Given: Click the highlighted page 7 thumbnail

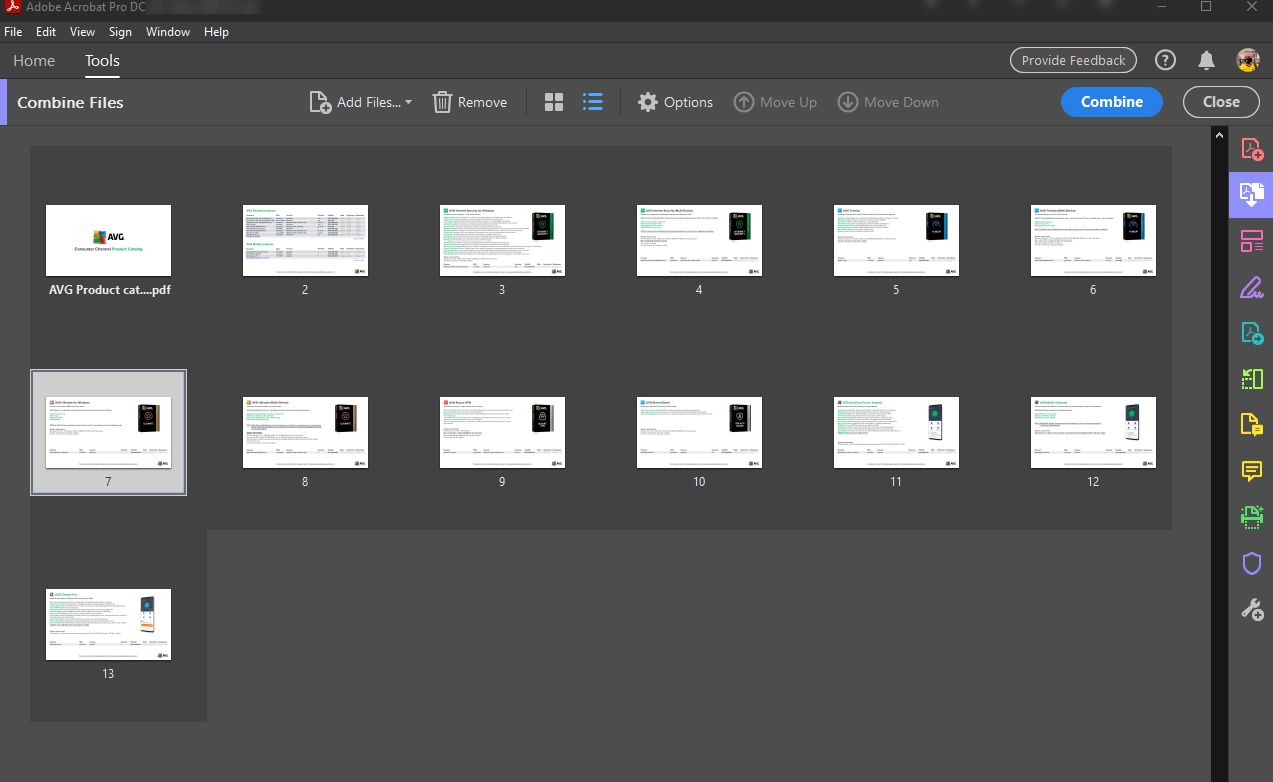Looking at the screenshot, I should coord(108,432).
